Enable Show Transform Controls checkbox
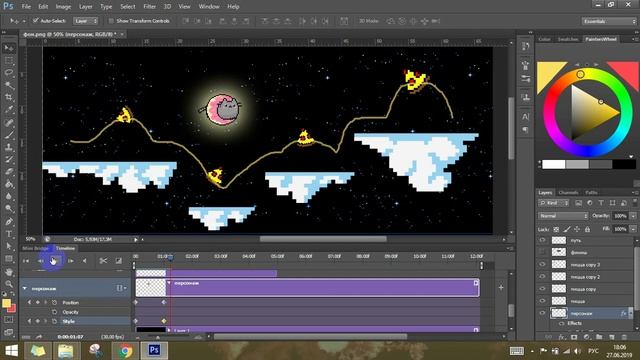 [111, 21]
